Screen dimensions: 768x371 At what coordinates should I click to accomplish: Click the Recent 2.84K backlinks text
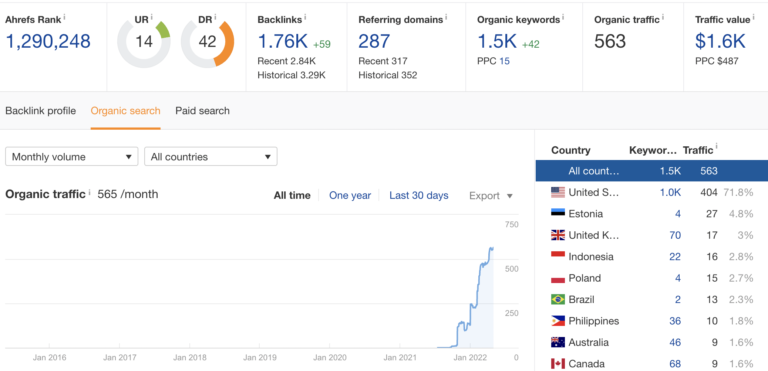(287, 61)
